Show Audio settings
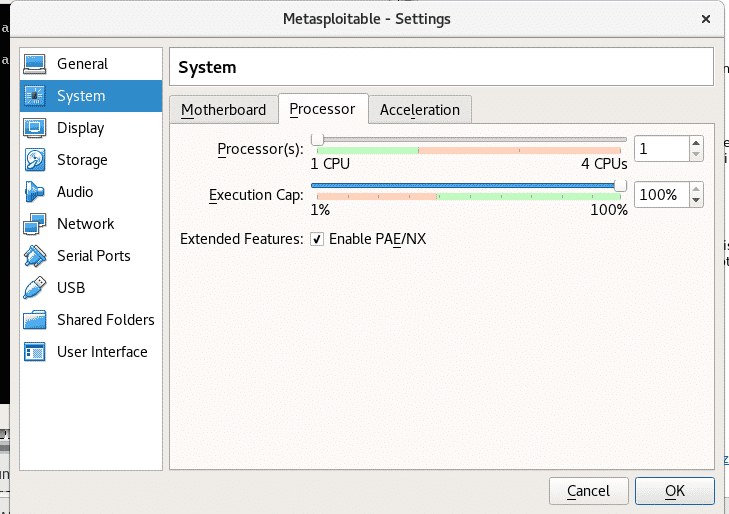Image resolution: width=729 pixels, height=514 pixels. pyautogui.click(x=91, y=192)
